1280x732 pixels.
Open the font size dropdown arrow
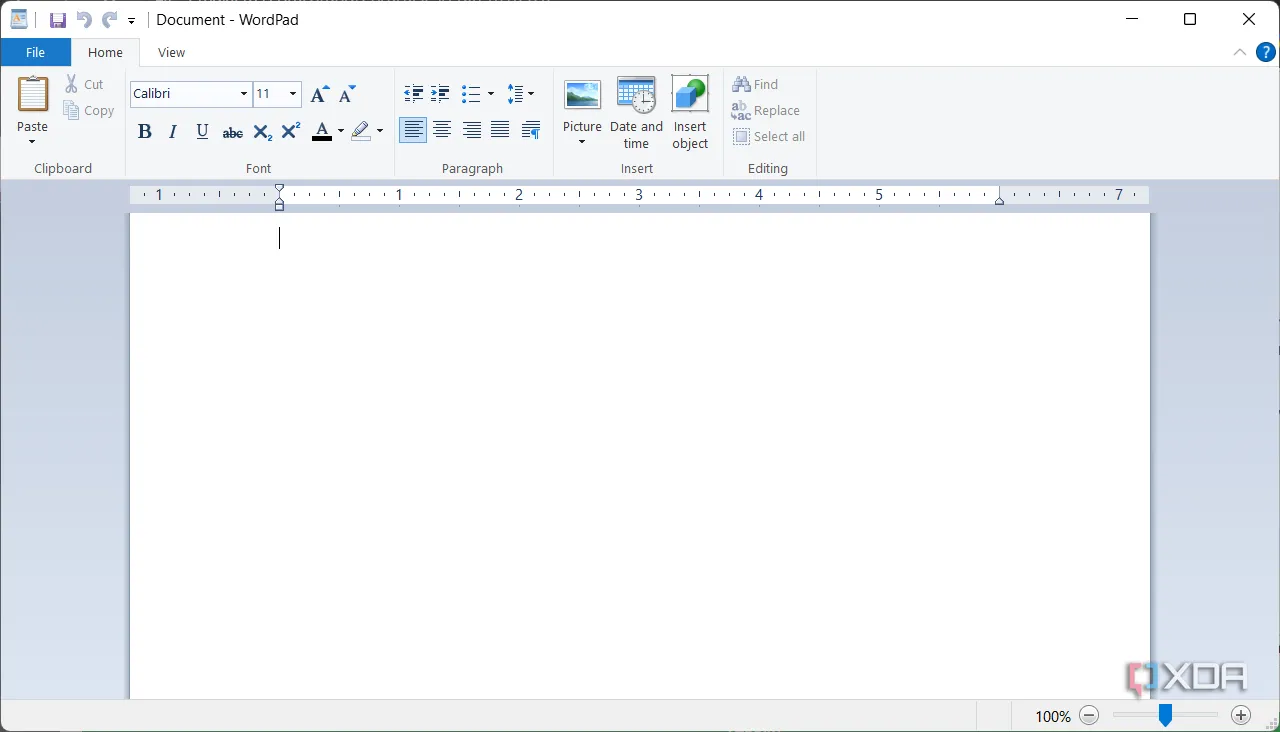[293, 94]
